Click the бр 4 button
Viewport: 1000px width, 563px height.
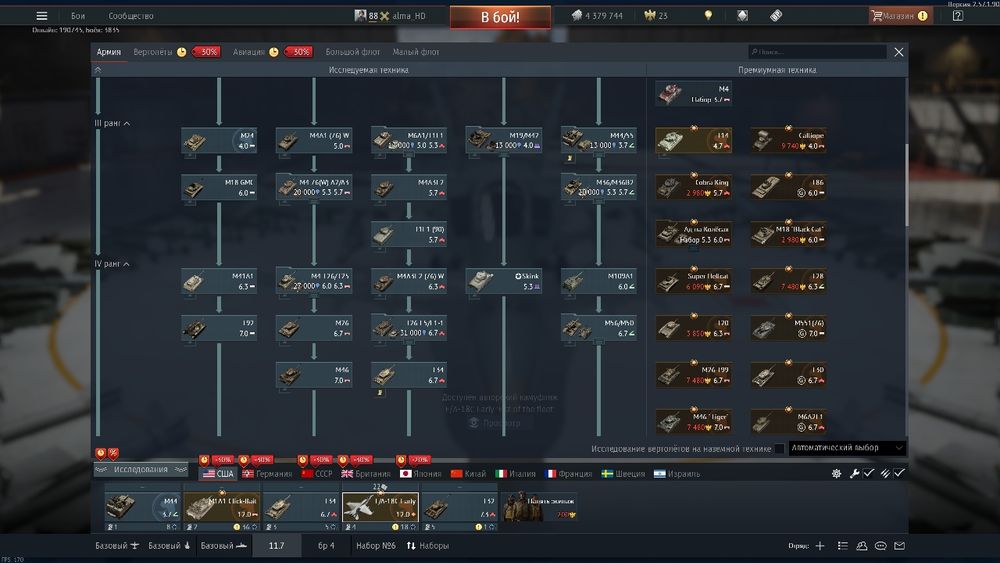[326, 546]
